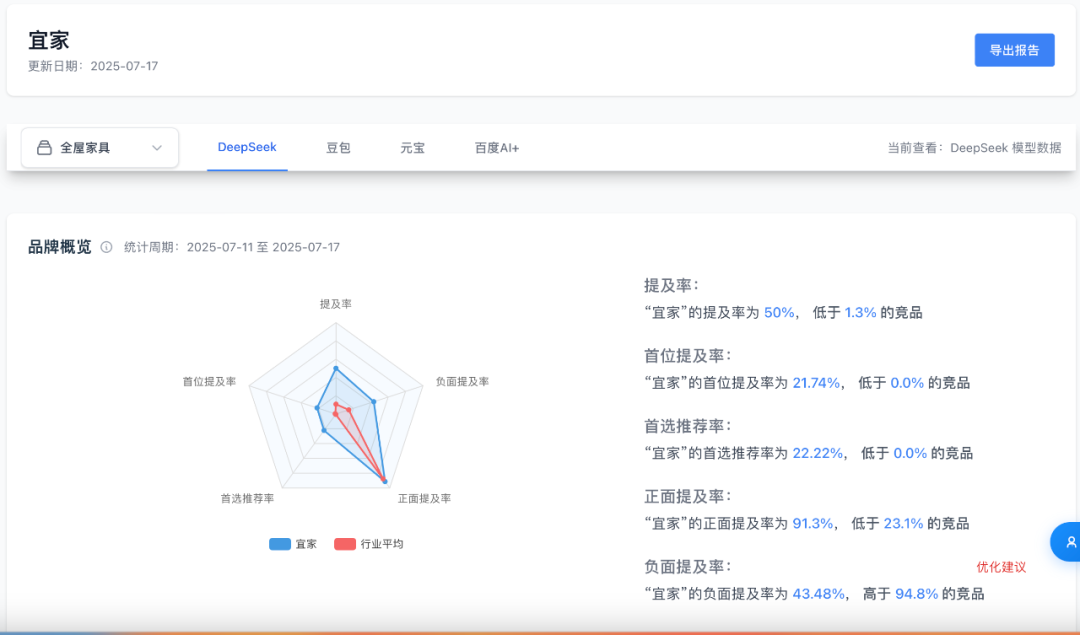This screenshot has height=635, width=1080.
Task: Click the blue 宜家 data point at 正面提及率
Action: click(x=384, y=481)
